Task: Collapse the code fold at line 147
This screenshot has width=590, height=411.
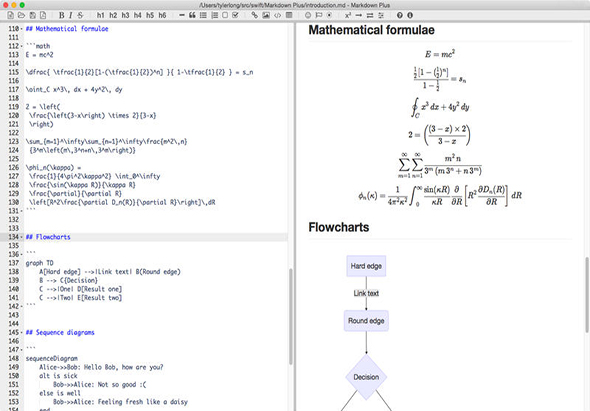Action: (x=21, y=350)
